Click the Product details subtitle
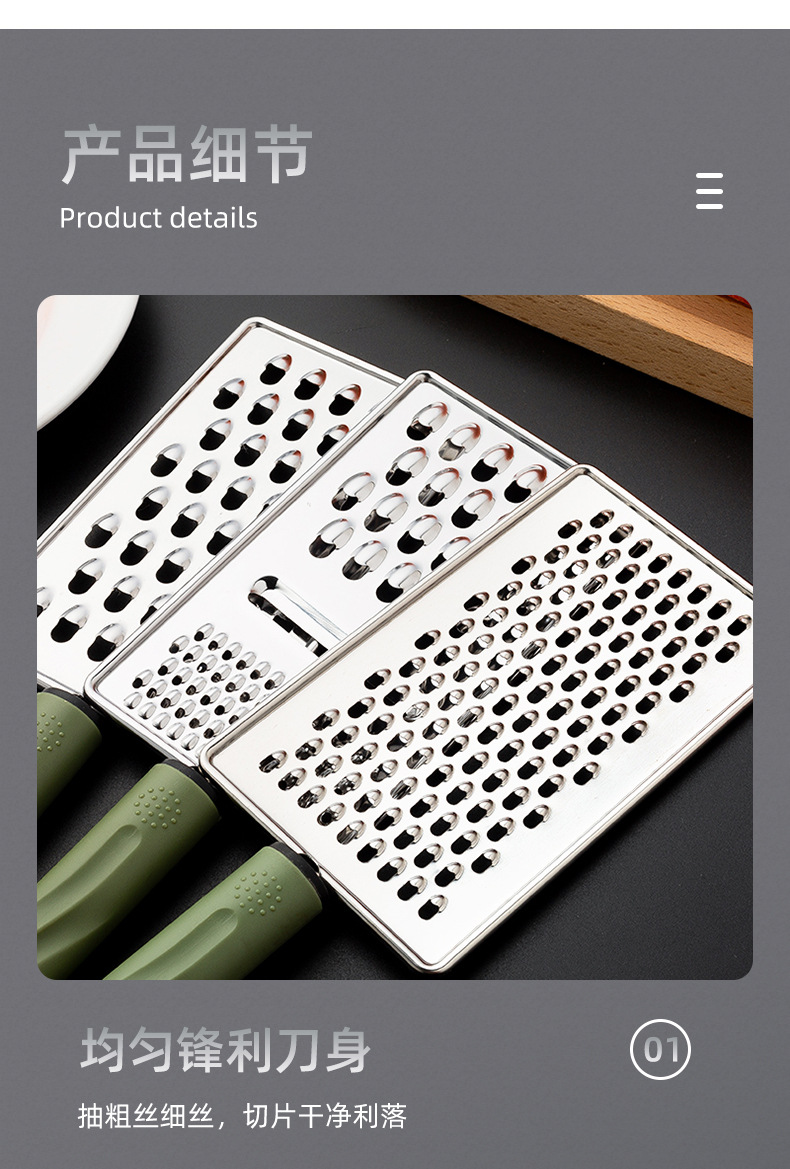The height and width of the screenshot is (1169, 790). (159, 218)
